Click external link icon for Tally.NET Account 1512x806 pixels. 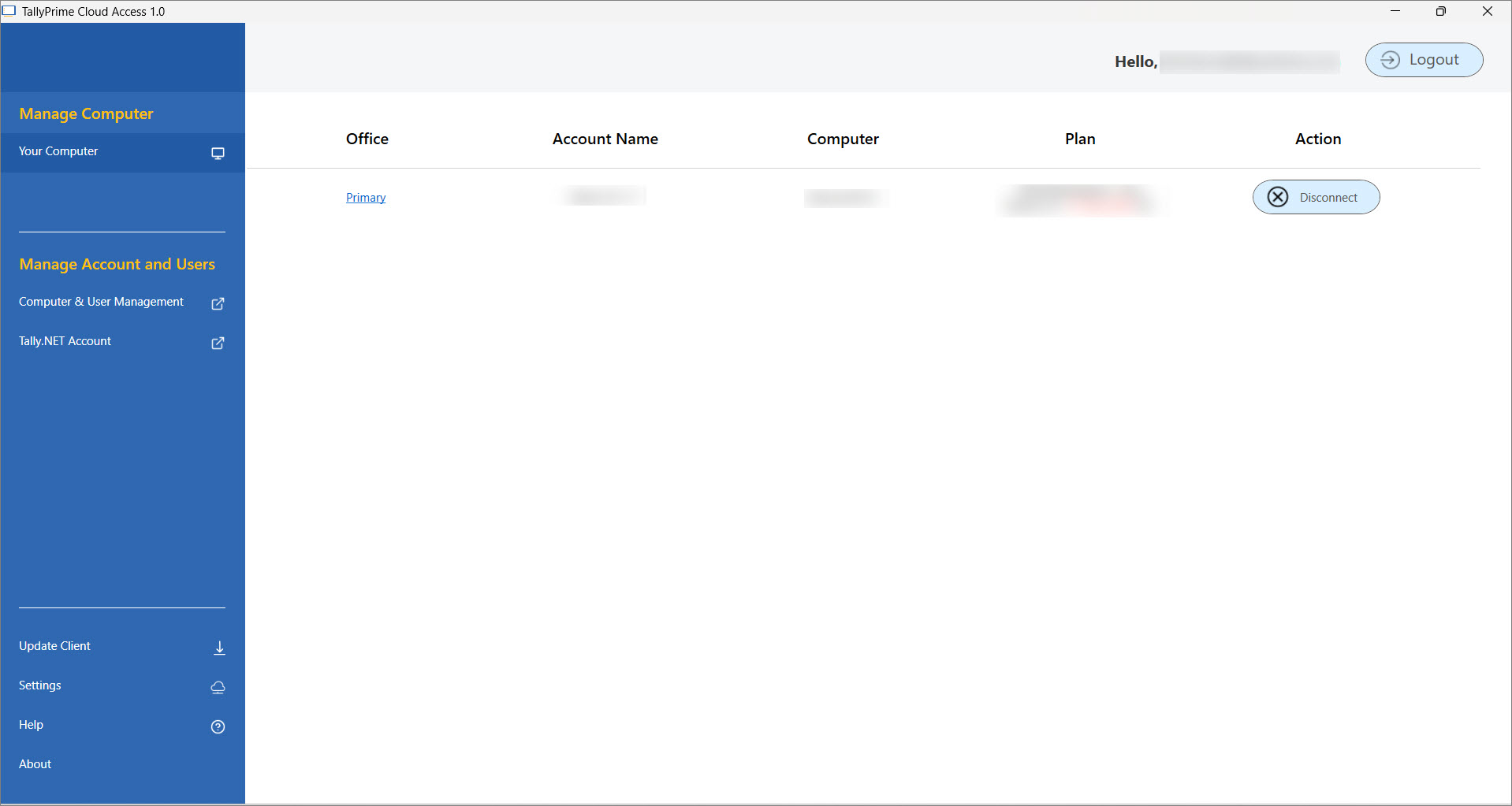(x=218, y=343)
